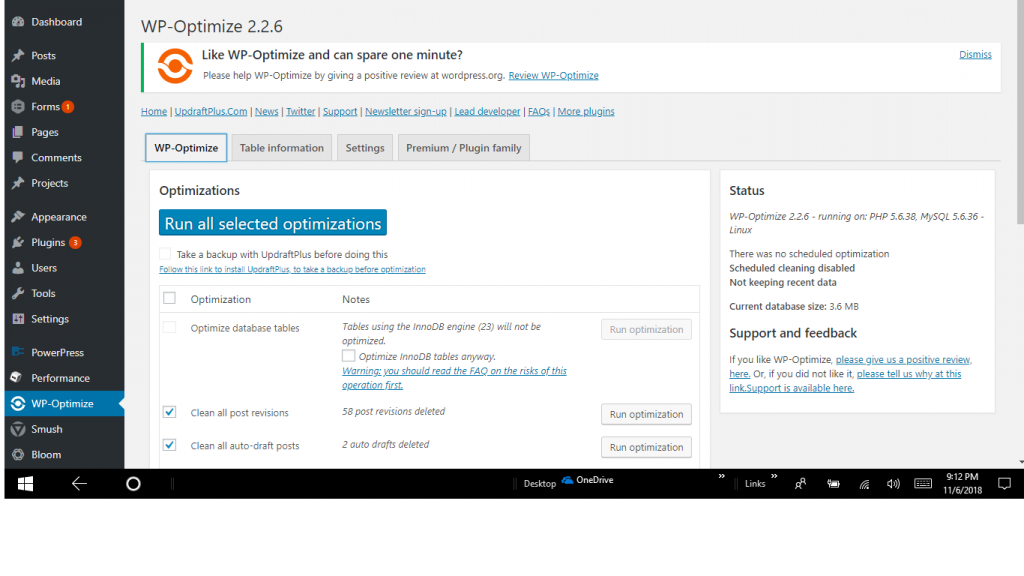
Task: Click the Pages icon in sidebar
Action: 18,132
